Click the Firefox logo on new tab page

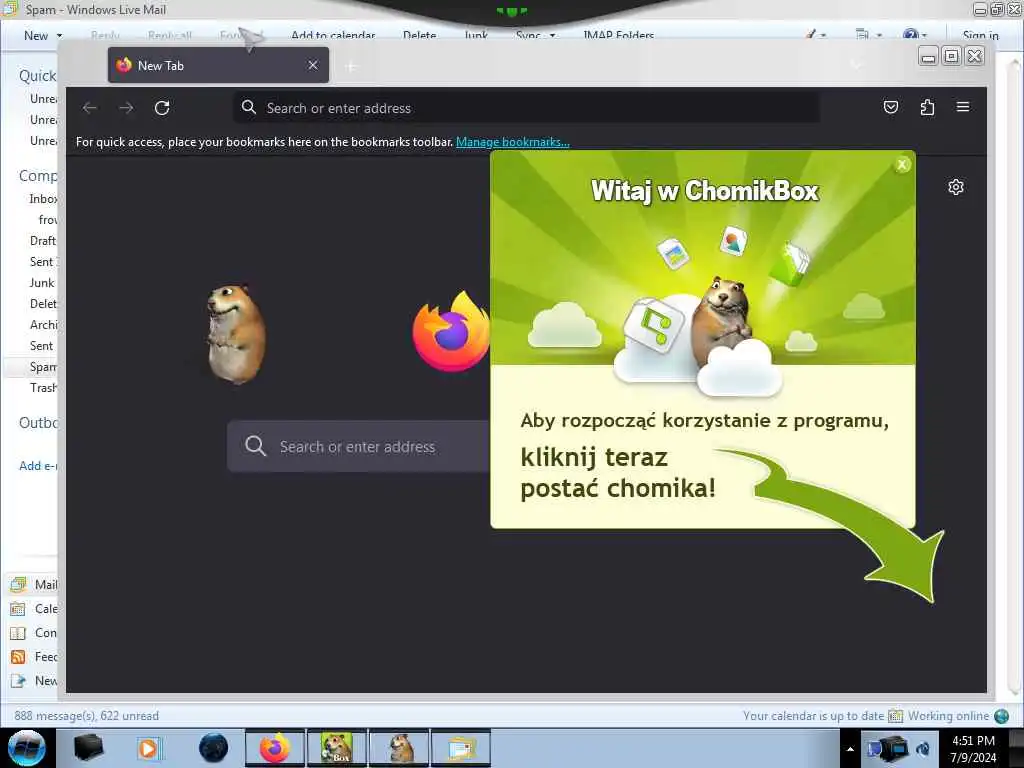451,332
